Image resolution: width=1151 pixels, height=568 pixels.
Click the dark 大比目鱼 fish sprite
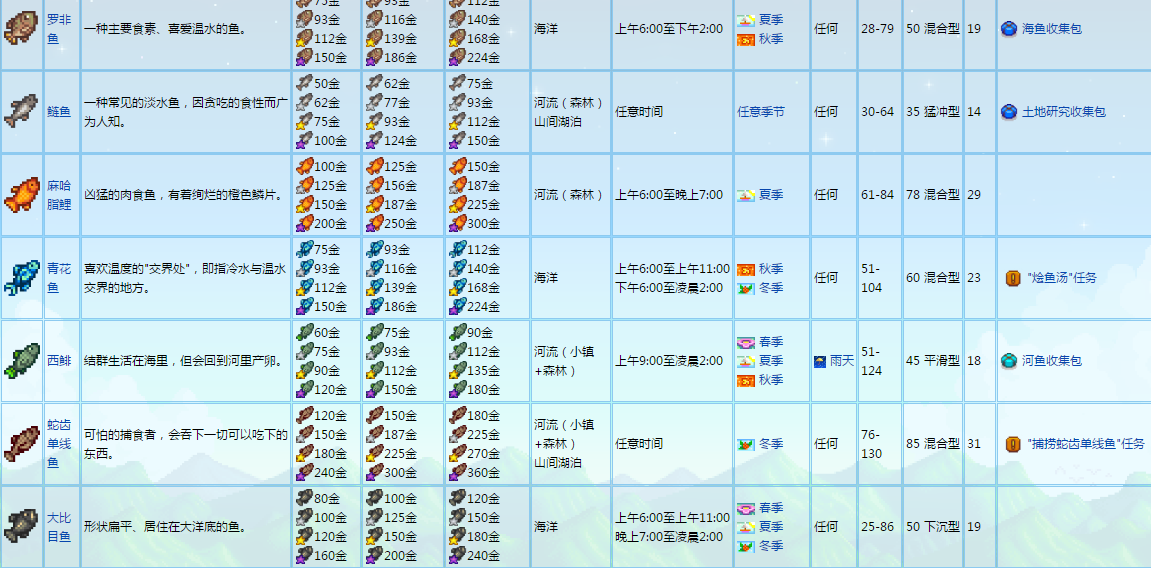pos(21,526)
